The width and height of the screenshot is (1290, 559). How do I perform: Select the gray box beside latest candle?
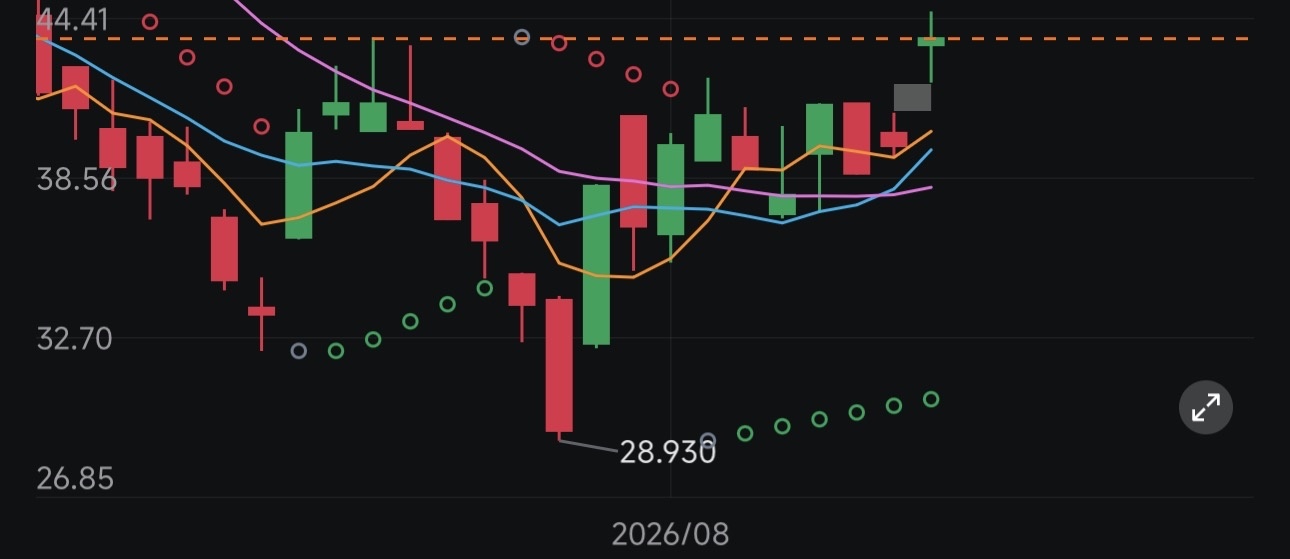(912, 97)
